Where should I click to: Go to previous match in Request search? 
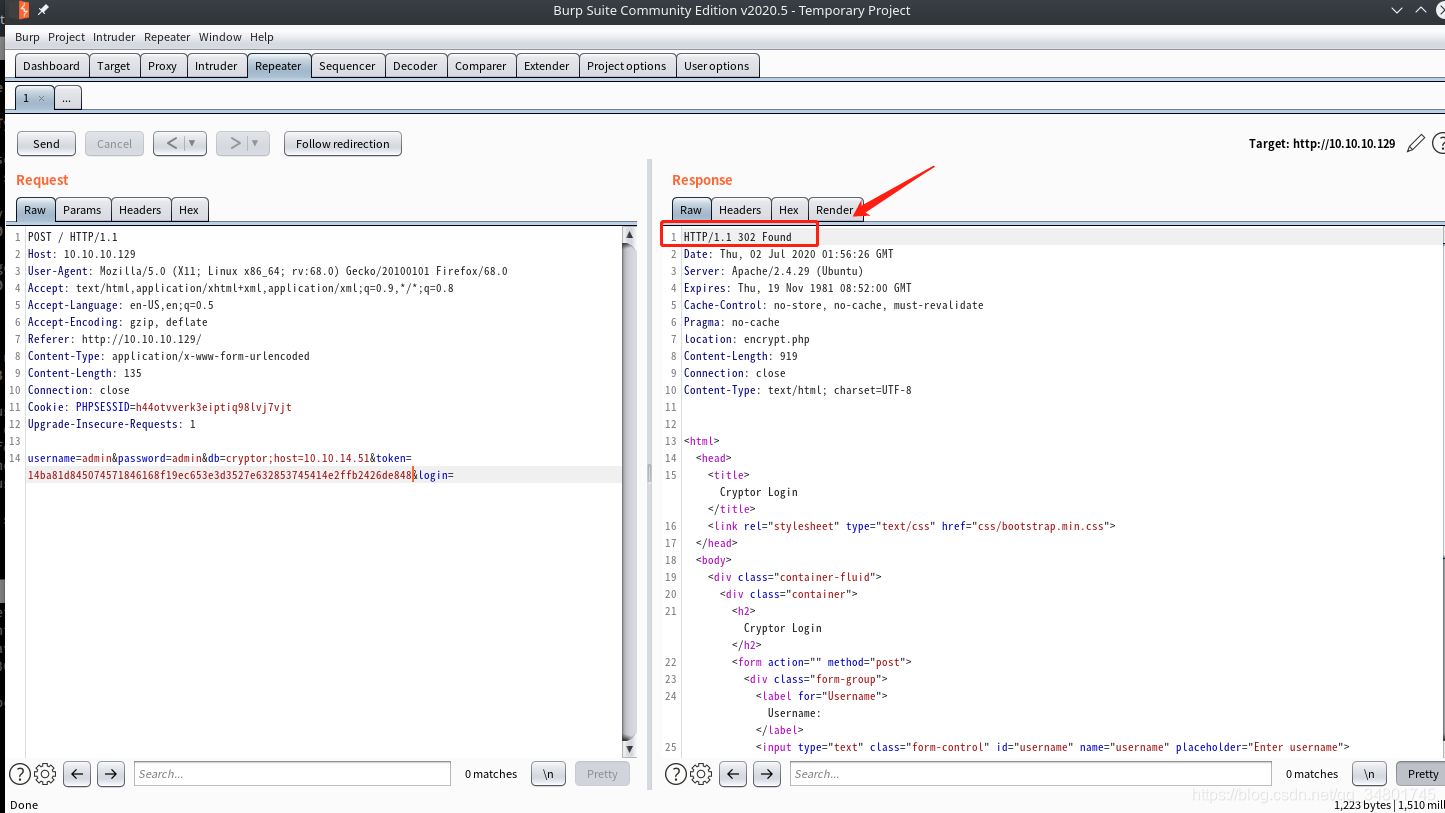78,774
